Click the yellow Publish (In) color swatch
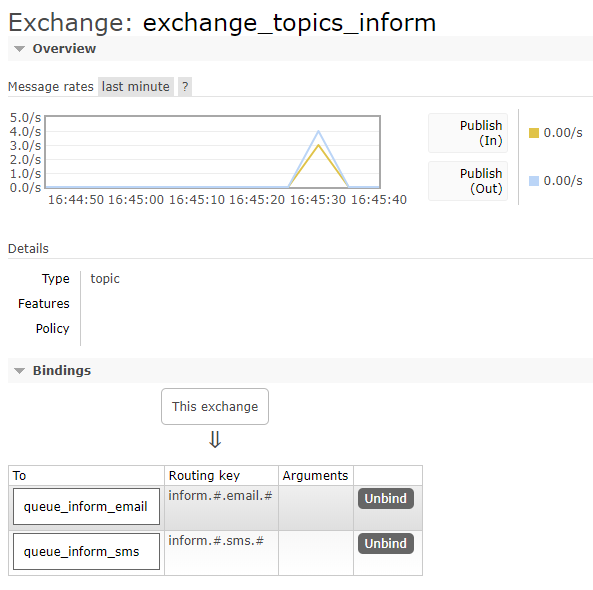This screenshot has width=593, height=590. [534, 133]
